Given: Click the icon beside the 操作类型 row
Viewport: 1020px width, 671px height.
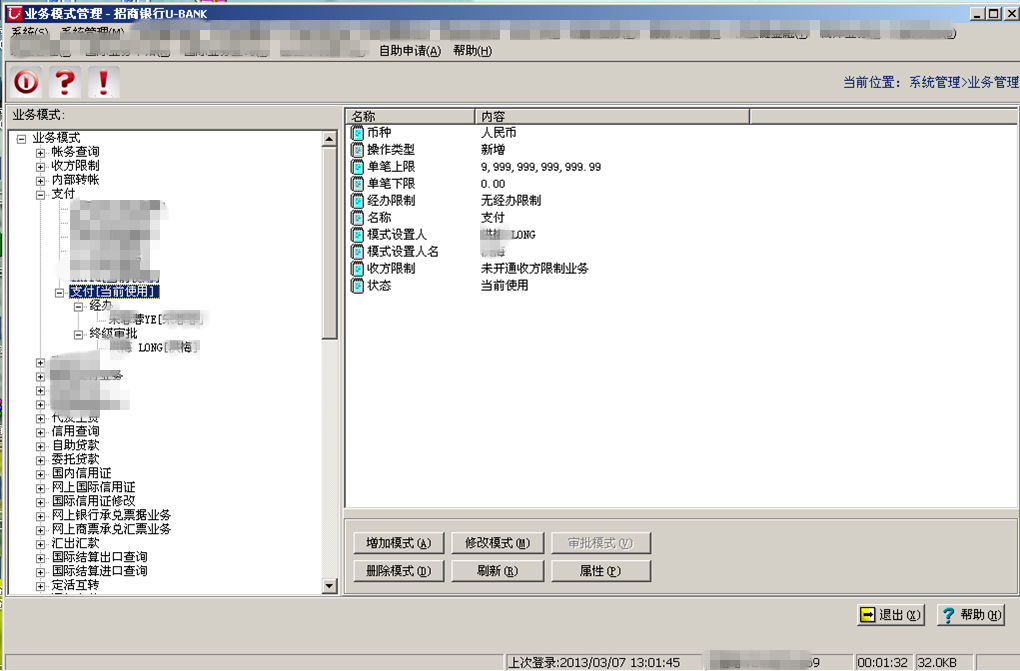Looking at the screenshot, I should point(357,150).
